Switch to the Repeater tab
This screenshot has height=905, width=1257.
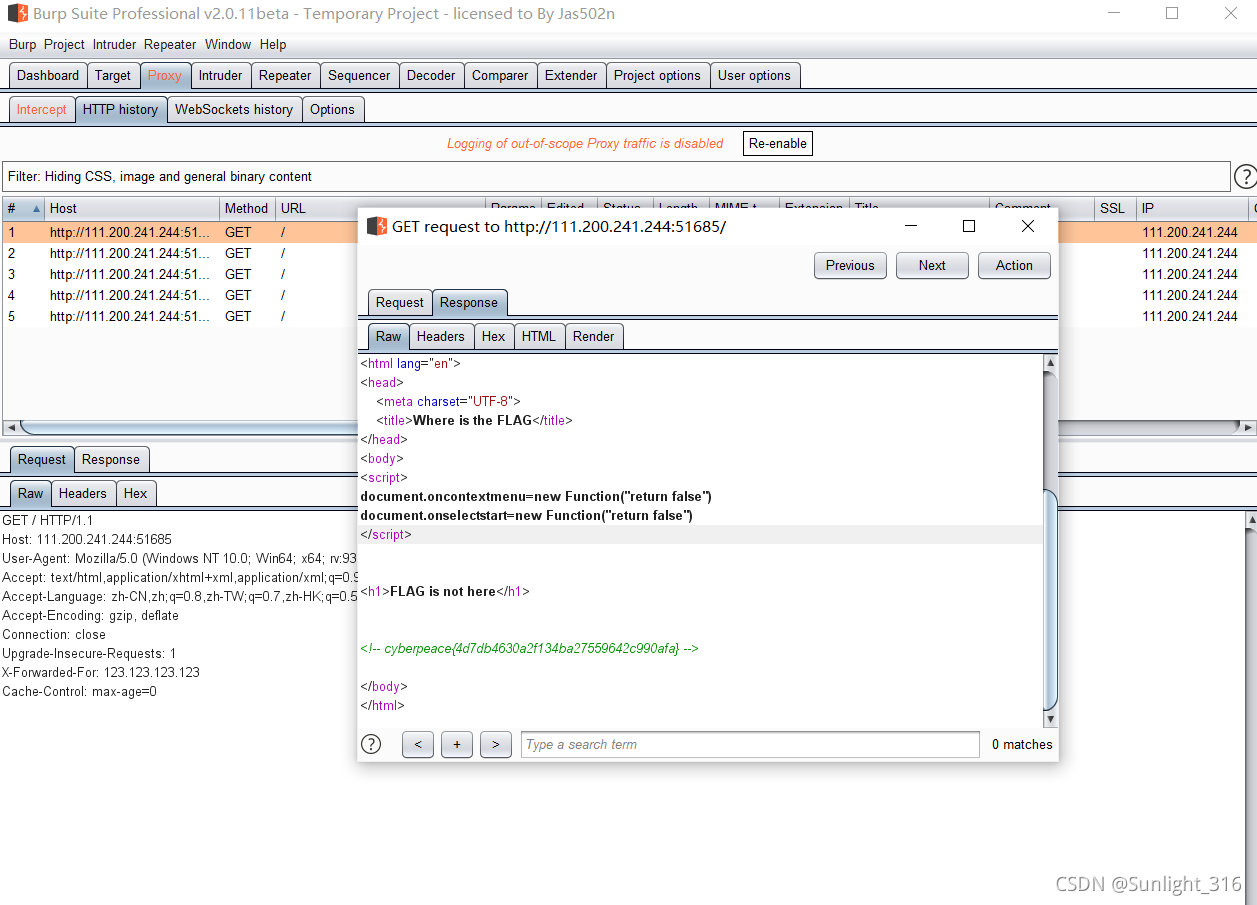[x=285, y=76]
